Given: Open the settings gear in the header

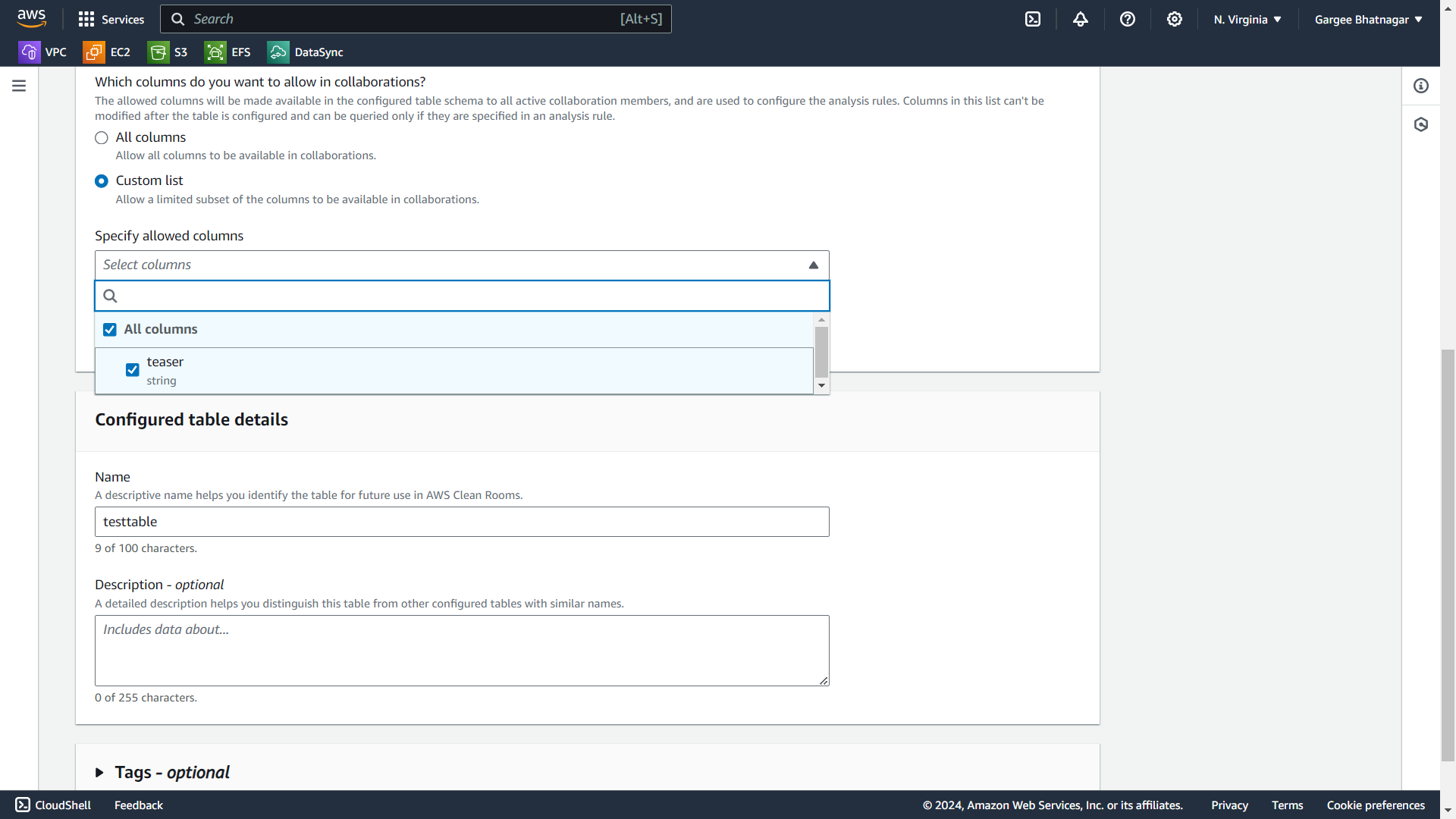Looking at the screenshot, I should [1175, 20].
